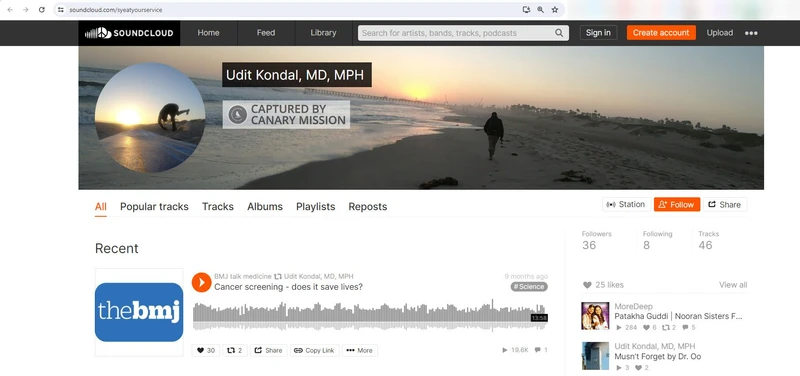Screen dimensions: 800x376
Task: Follow Udit Kondal
Action: [677, 205]
